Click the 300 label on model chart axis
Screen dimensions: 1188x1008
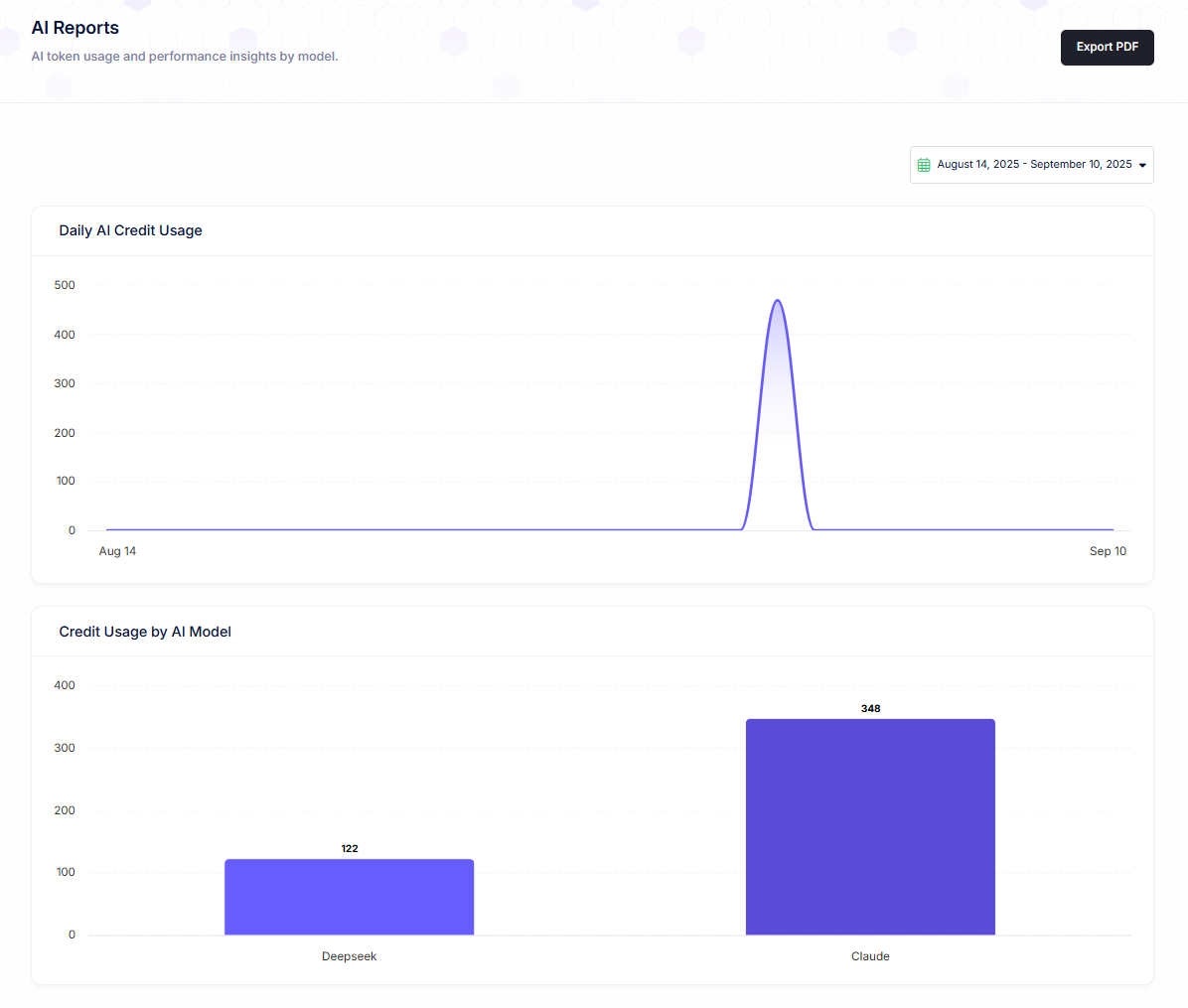click(x=65, y=748)
